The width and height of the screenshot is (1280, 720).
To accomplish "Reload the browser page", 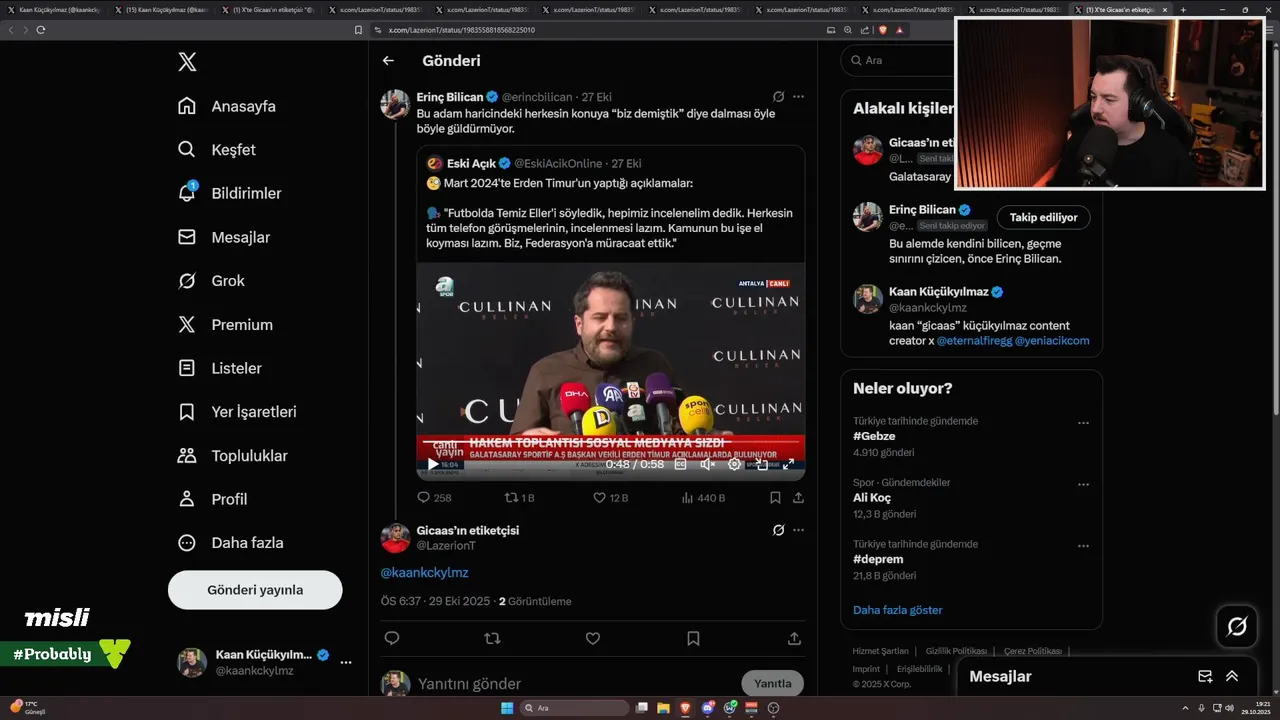I will coord(41,30).
